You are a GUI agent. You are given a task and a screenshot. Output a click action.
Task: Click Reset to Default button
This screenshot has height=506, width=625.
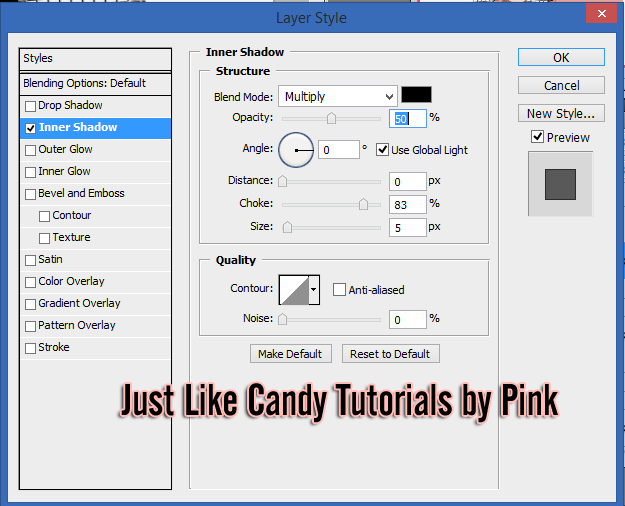[x=391, y=354]
